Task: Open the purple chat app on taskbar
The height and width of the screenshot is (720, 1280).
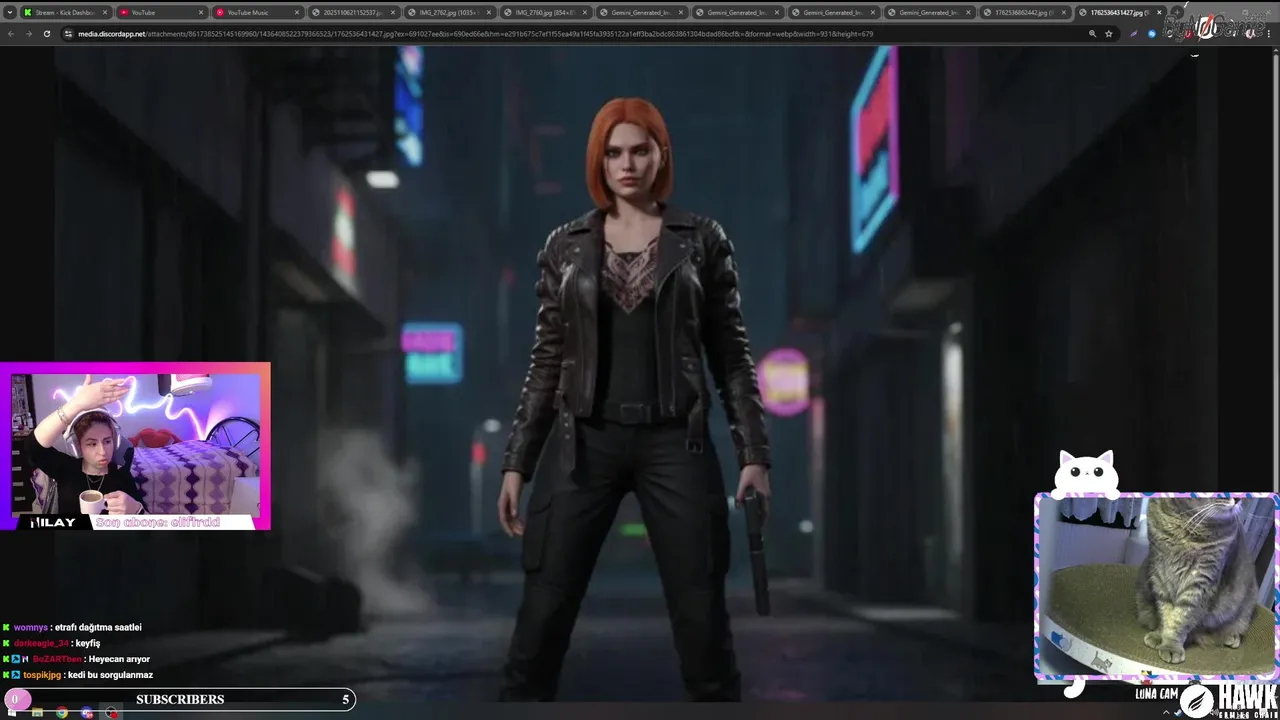Action: tap(87, 713)
